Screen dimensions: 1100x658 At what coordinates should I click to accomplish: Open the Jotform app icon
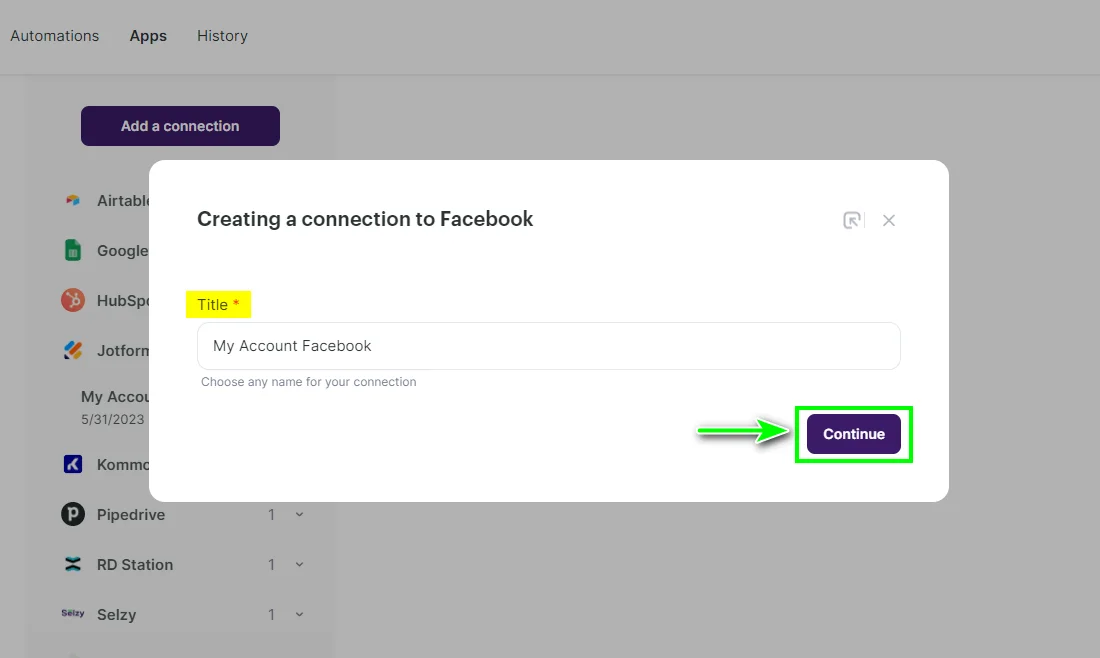[73, 350]
